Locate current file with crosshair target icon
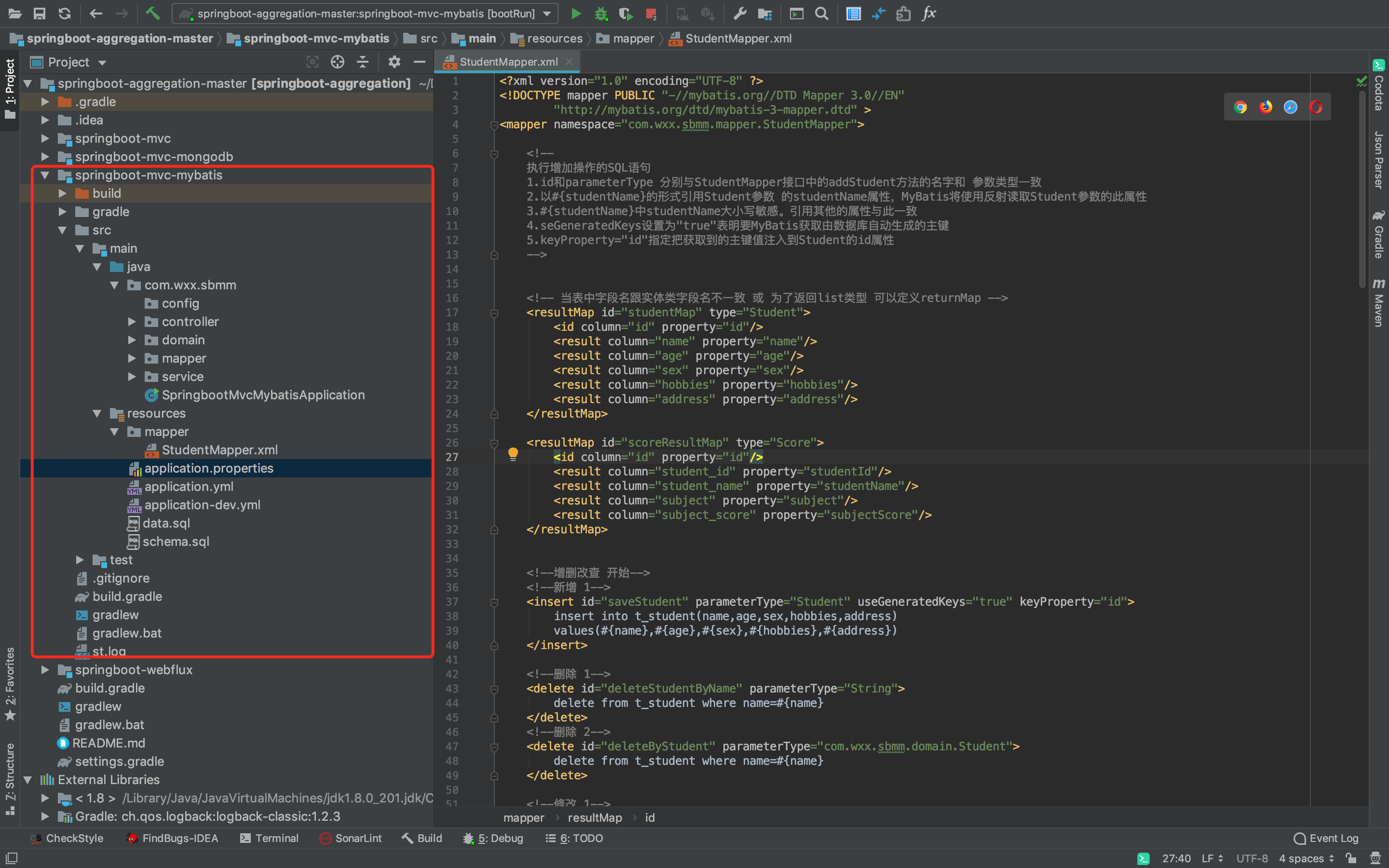This screenshot has width=1389, height=868. click(x=338, y=62)
